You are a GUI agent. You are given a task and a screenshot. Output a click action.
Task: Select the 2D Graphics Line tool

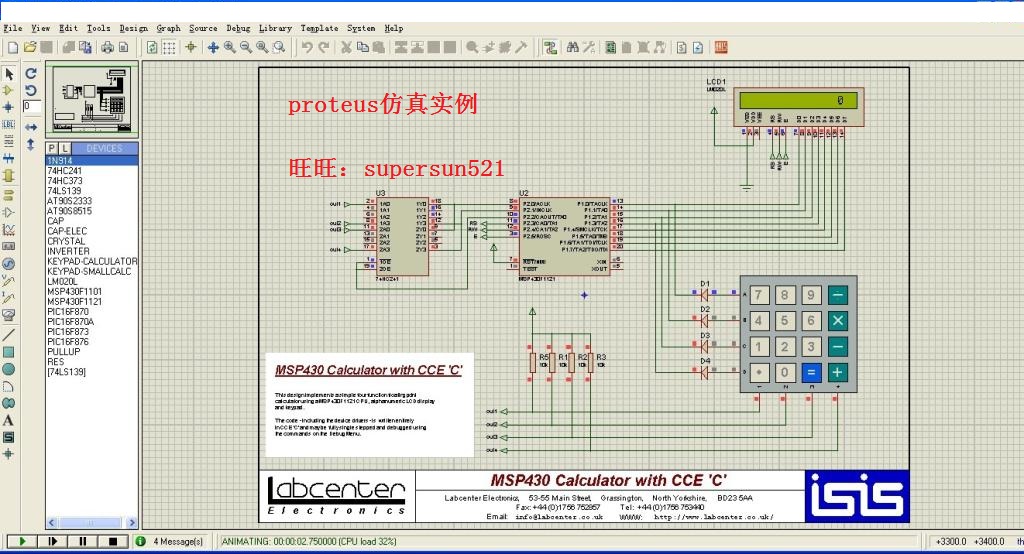pyautogui.click(x=8, y=334)
